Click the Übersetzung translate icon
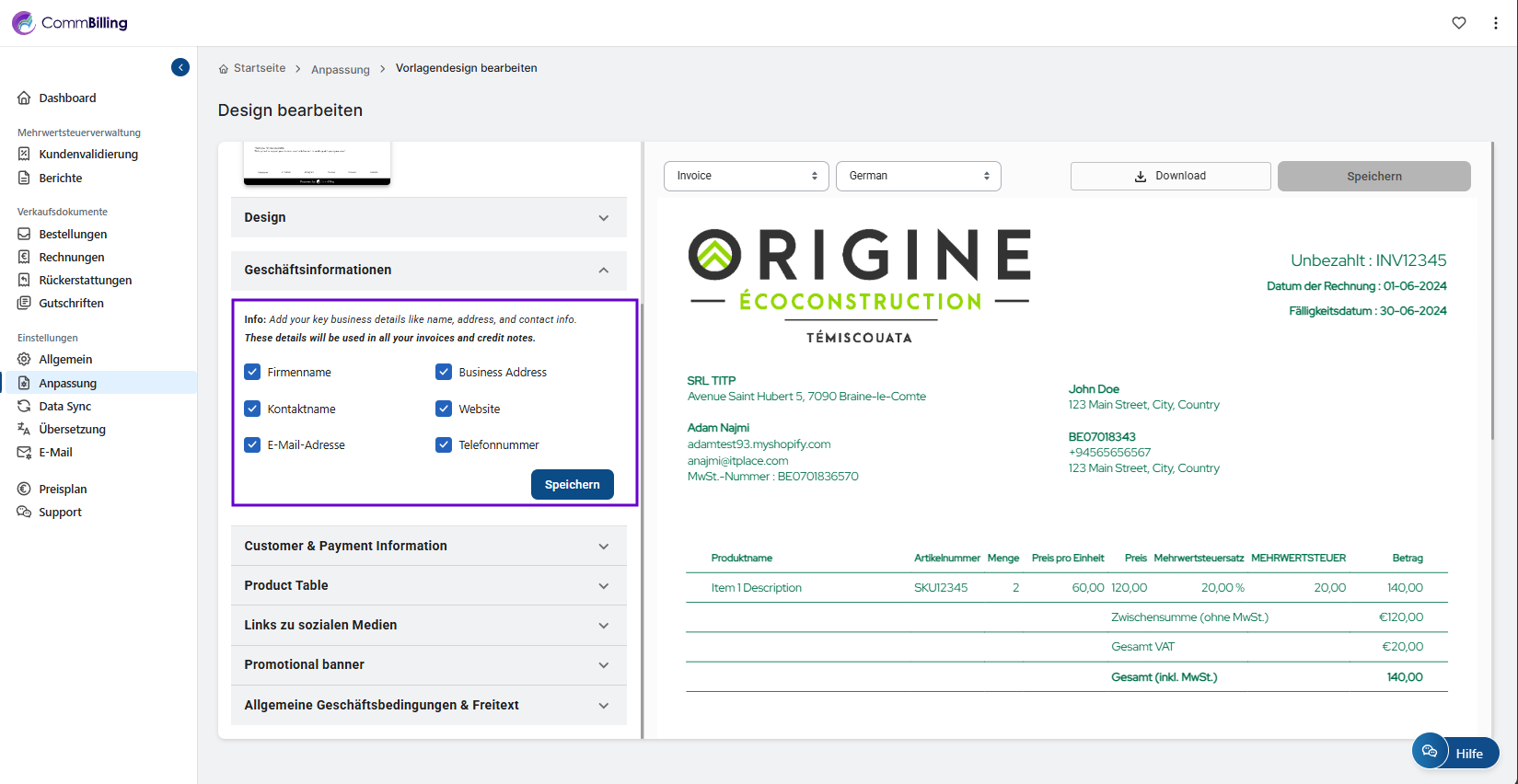This screenshot has height=784, width=1518. 24,429
